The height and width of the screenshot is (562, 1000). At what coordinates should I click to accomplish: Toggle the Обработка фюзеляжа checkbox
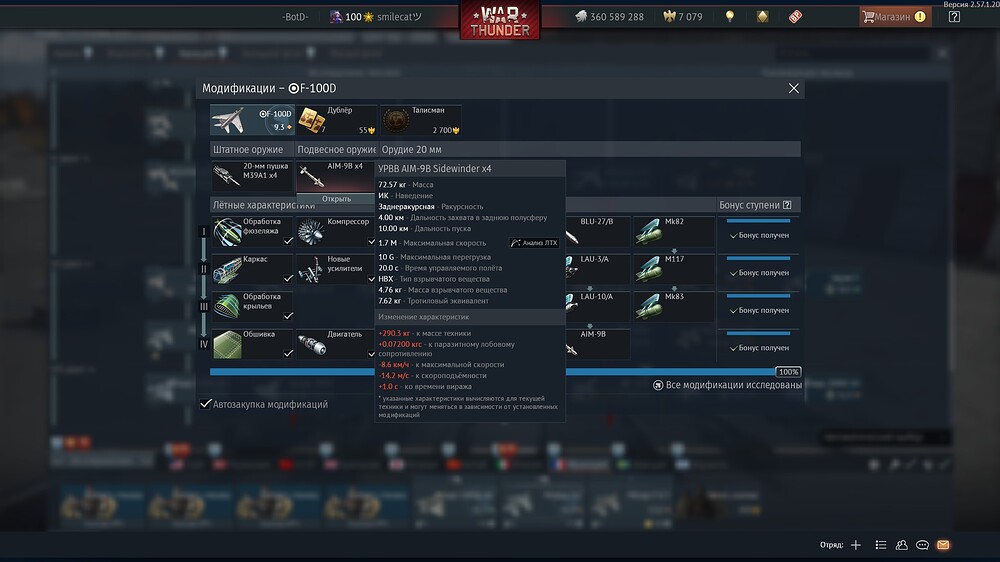click(288, 241)
